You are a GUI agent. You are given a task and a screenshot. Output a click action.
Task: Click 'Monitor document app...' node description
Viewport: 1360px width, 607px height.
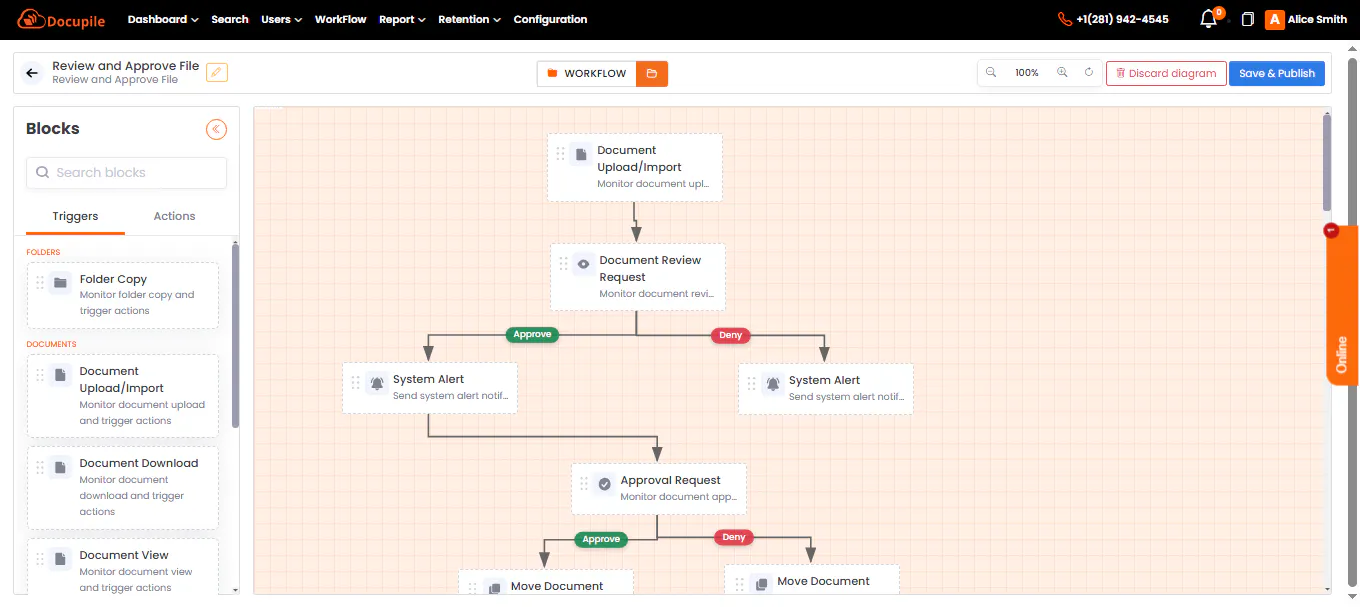(x=678, y=497)
